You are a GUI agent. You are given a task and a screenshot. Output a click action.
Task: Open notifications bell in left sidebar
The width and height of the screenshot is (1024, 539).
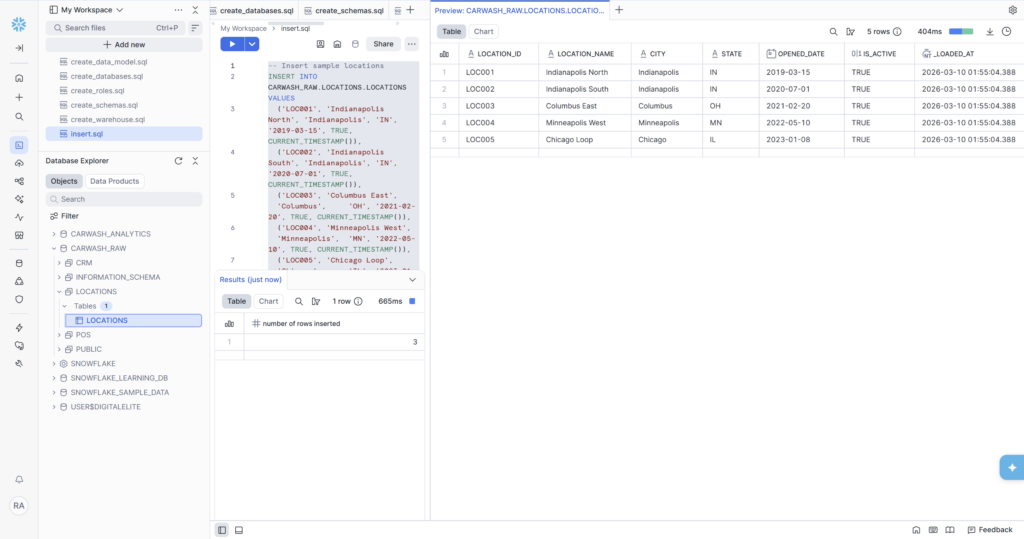[x=19, y=480]
